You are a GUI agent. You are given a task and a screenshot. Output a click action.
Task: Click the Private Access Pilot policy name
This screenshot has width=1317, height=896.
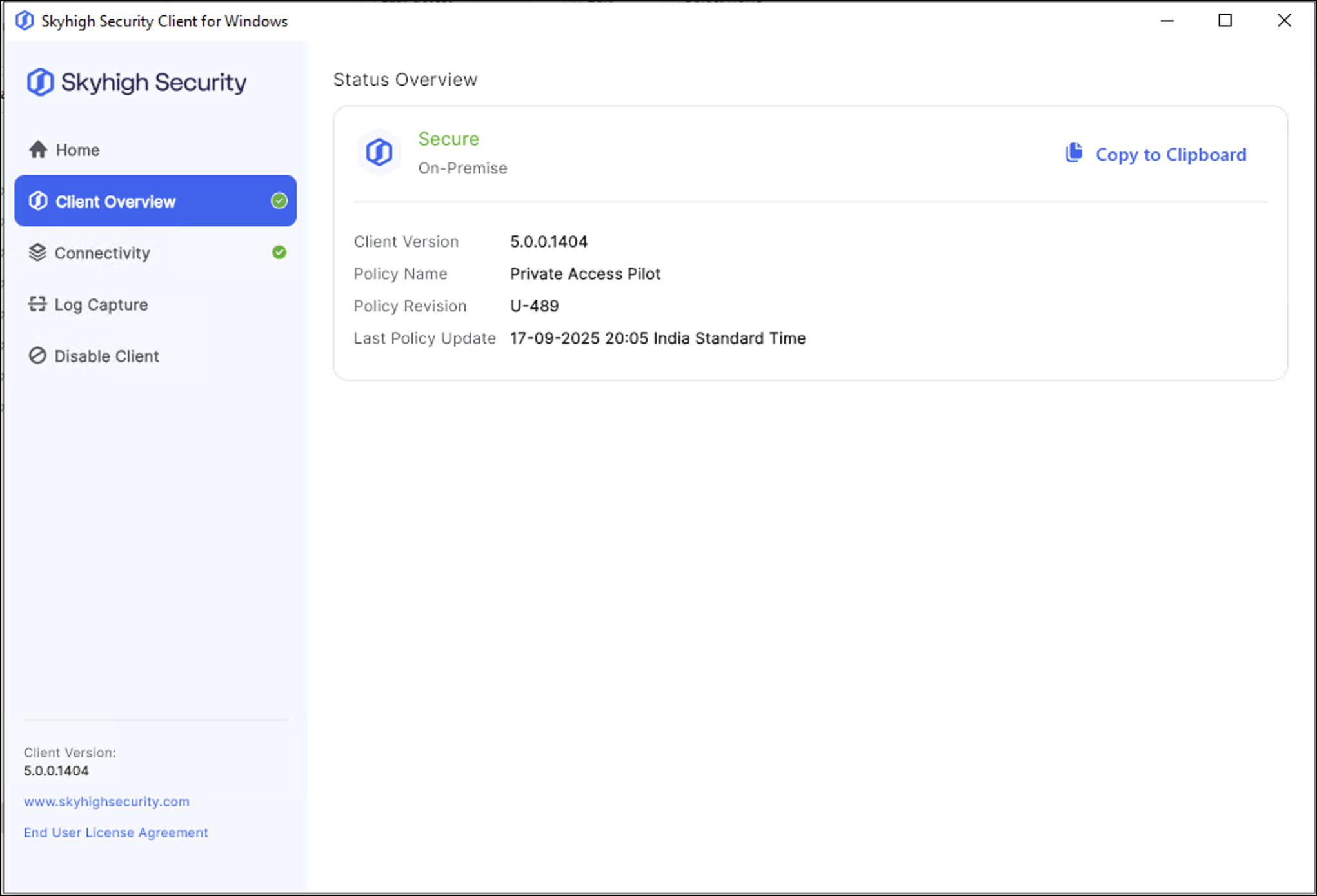584,274
